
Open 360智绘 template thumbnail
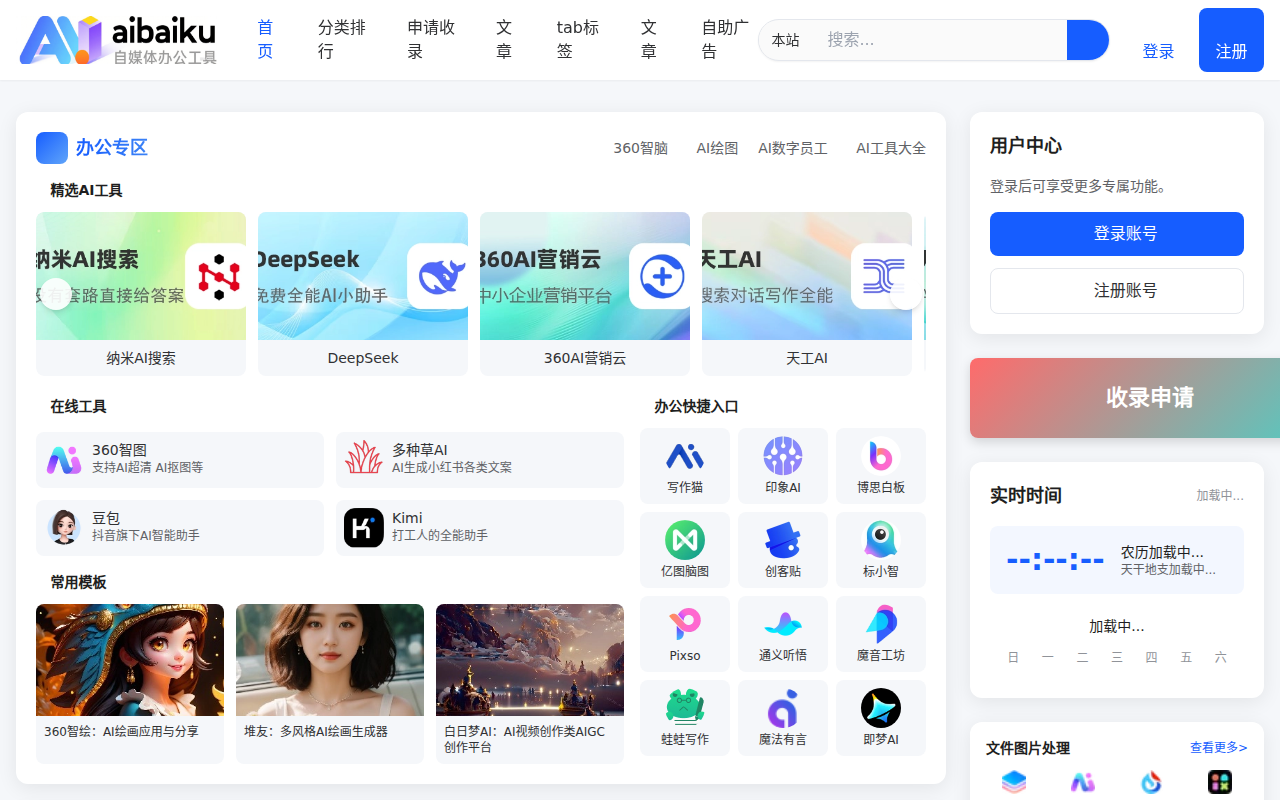pyautogui.click(x=130, y=660)
